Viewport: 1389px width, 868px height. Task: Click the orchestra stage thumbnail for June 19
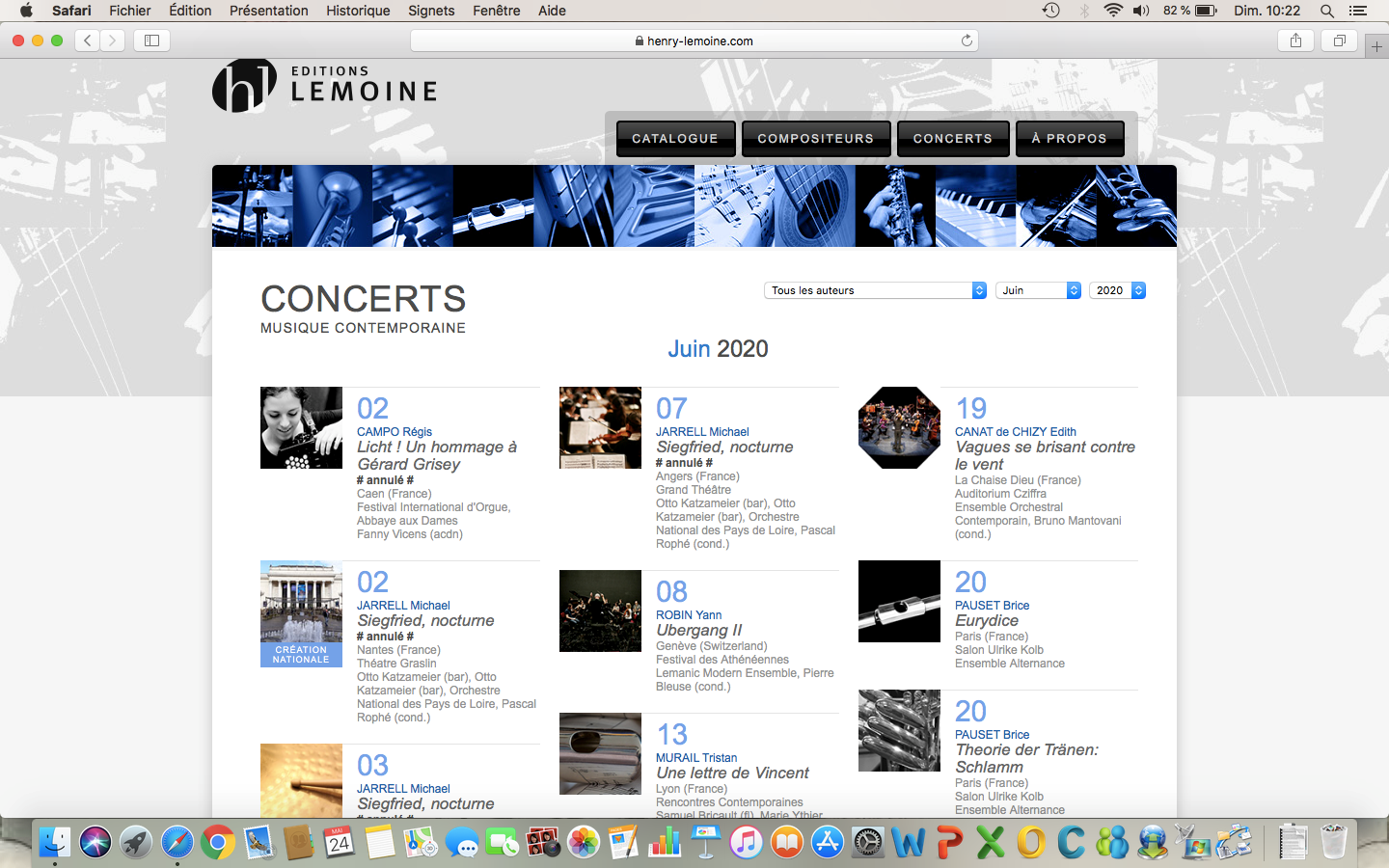[x=899, y=428]
